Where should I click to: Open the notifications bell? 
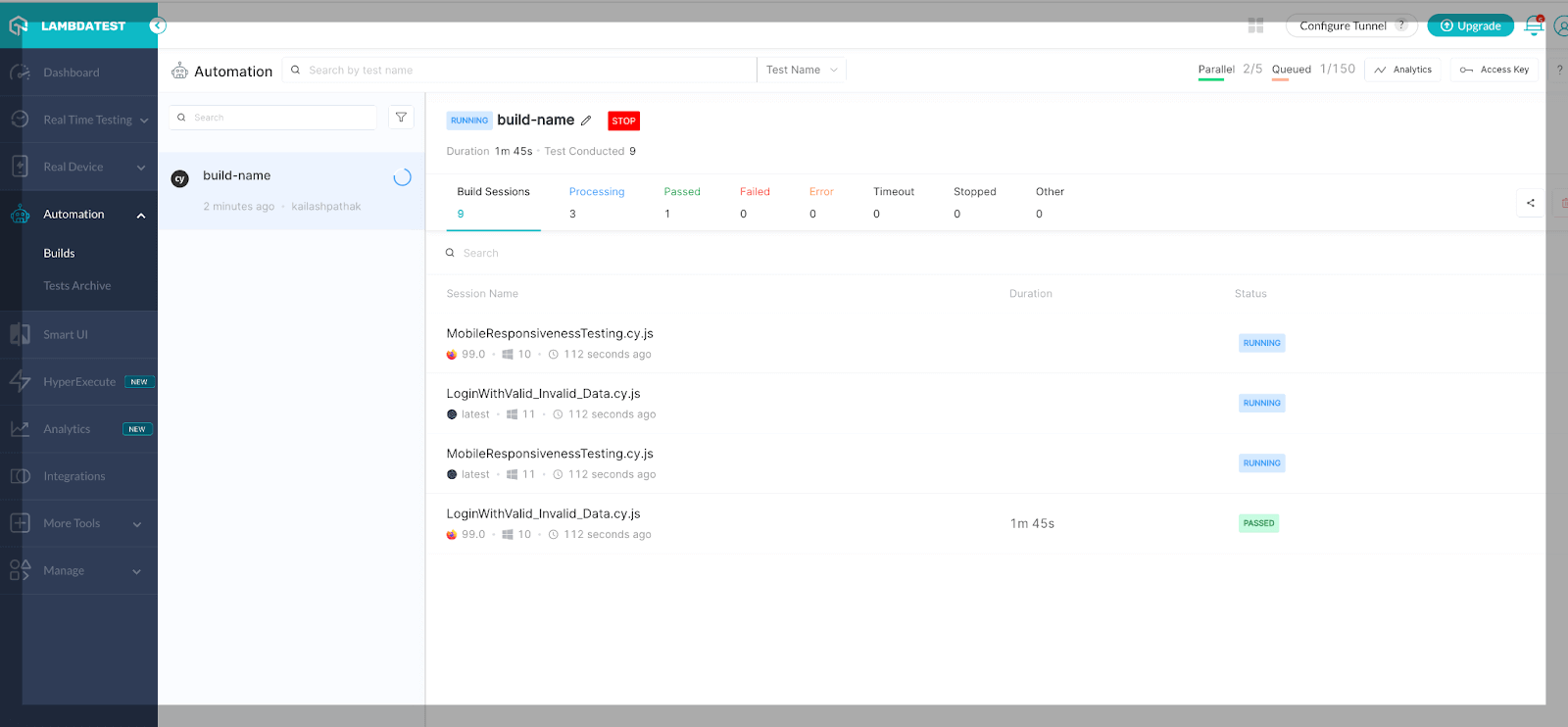point(1534,25)
